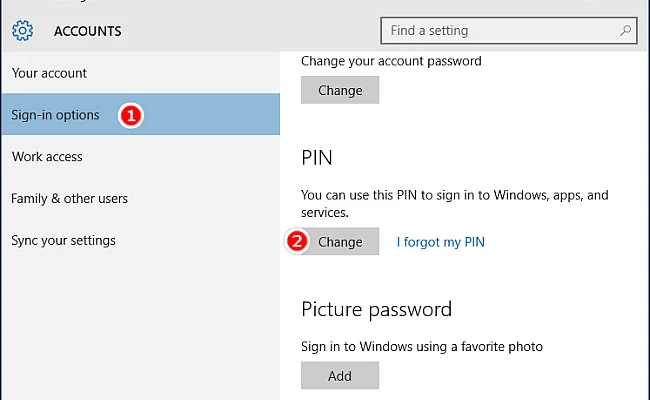Image resolution: width=650 pixels, height=400 pixels.
Task: Click the red number 2 marker
Action: 297,241
